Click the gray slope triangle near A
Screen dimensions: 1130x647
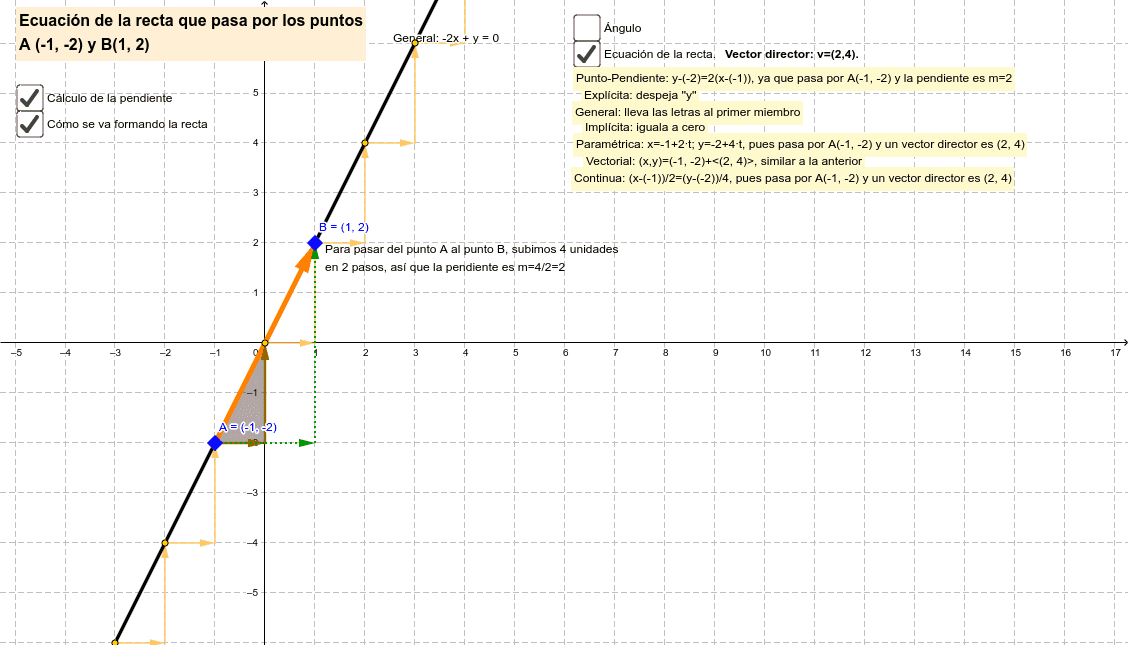pos(252,414)
